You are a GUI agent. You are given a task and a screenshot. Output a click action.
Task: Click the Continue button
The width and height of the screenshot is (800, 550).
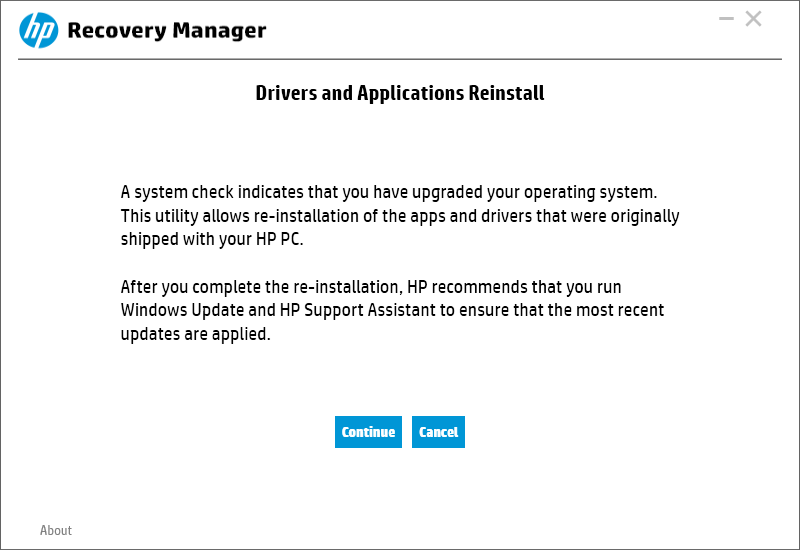click(368, 432)
